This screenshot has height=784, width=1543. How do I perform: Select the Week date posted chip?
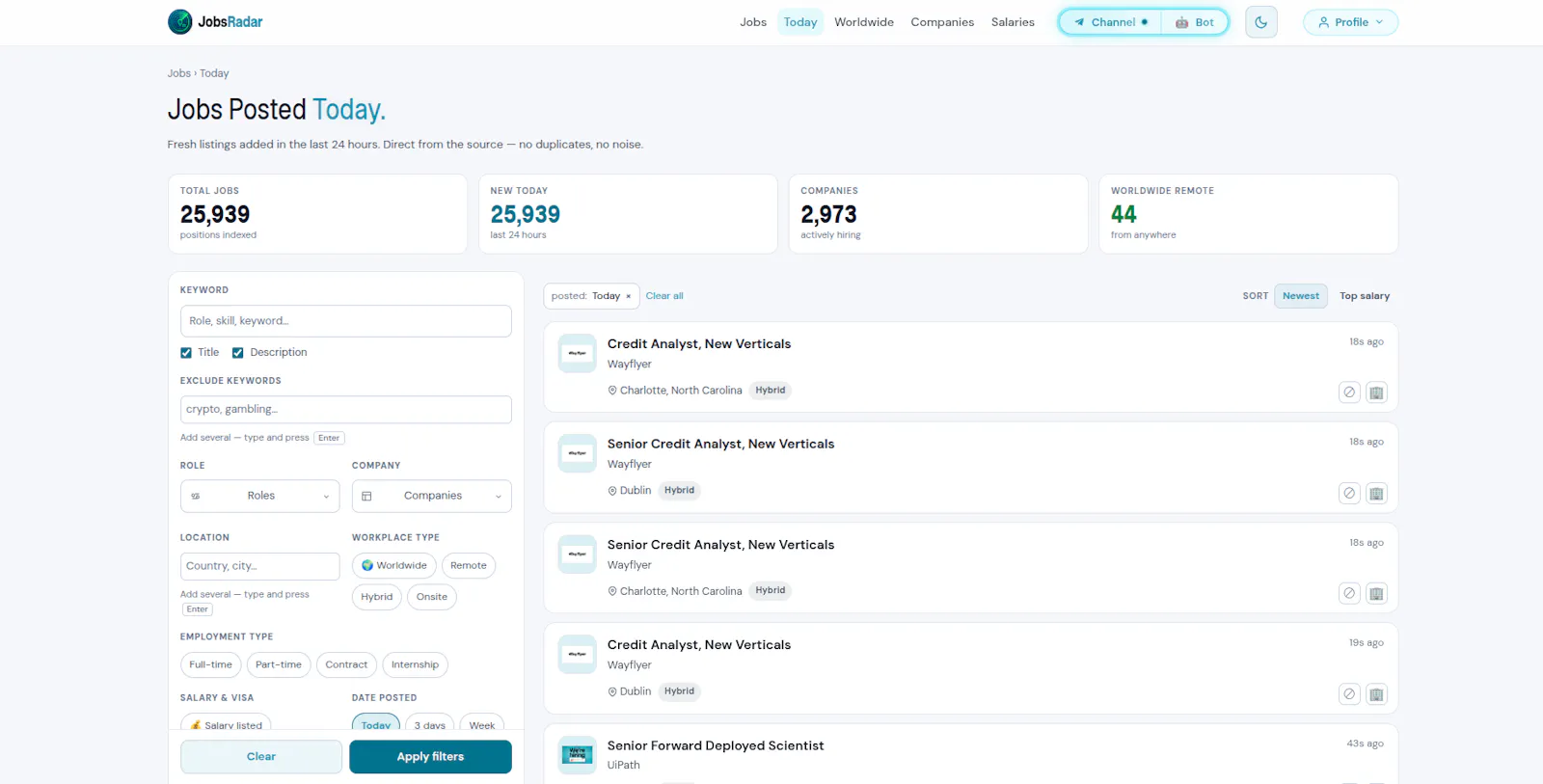(482, 723)
